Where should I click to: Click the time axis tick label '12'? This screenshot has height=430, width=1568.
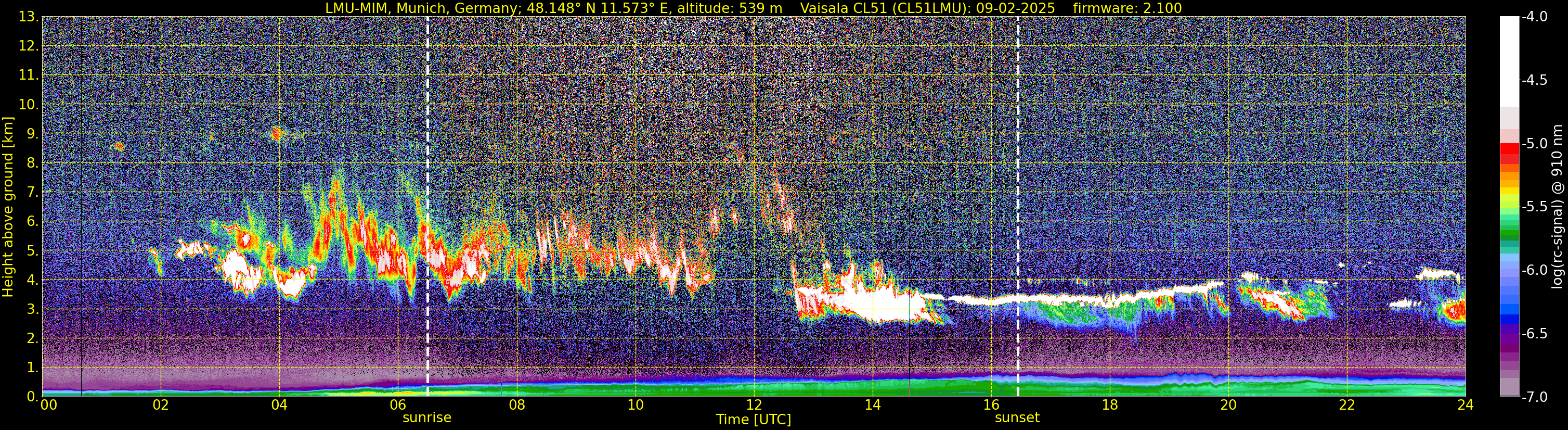click(x=754, y=405)
